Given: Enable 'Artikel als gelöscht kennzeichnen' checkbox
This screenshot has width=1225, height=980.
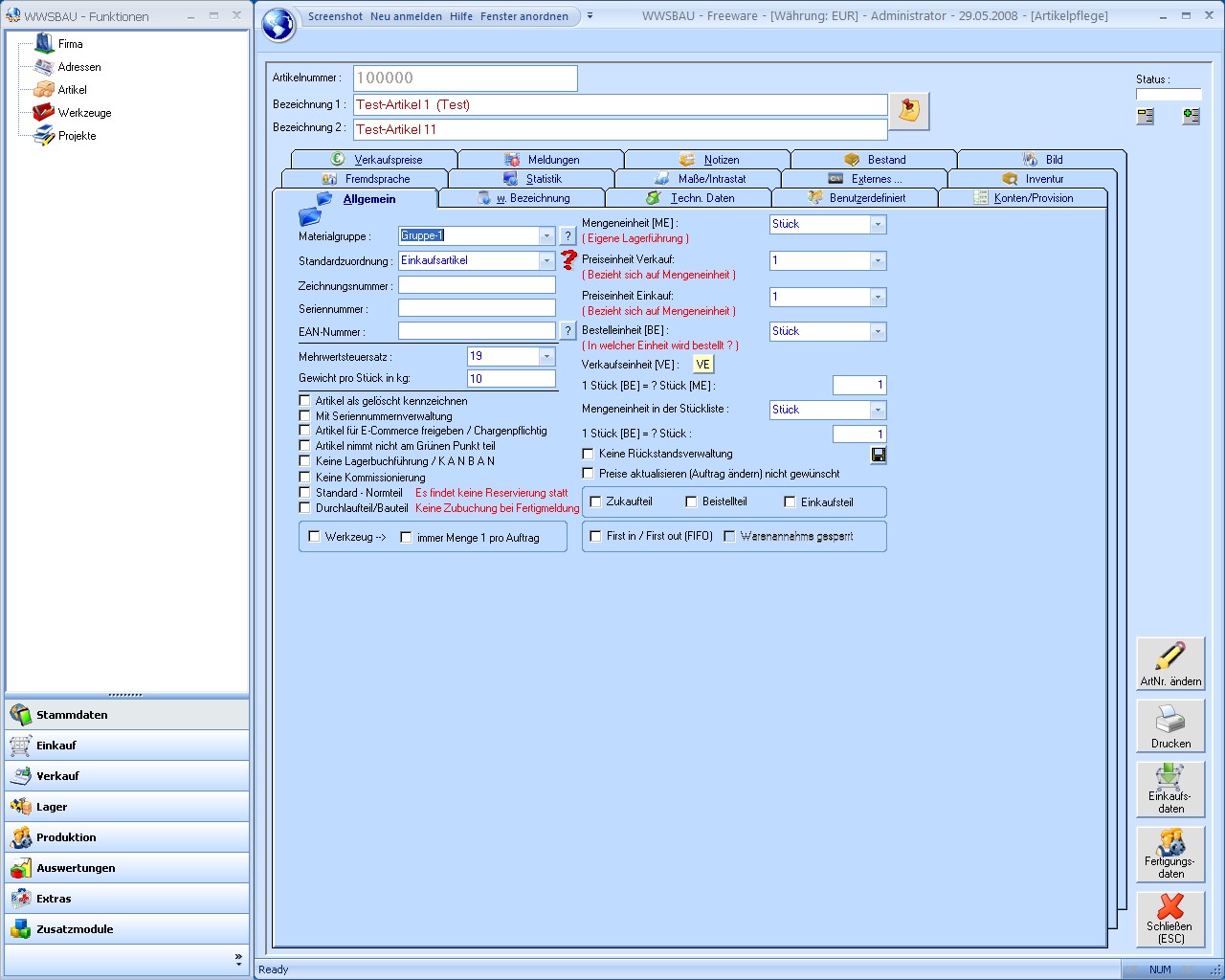Looking at the screenshot, I should 305,401.
